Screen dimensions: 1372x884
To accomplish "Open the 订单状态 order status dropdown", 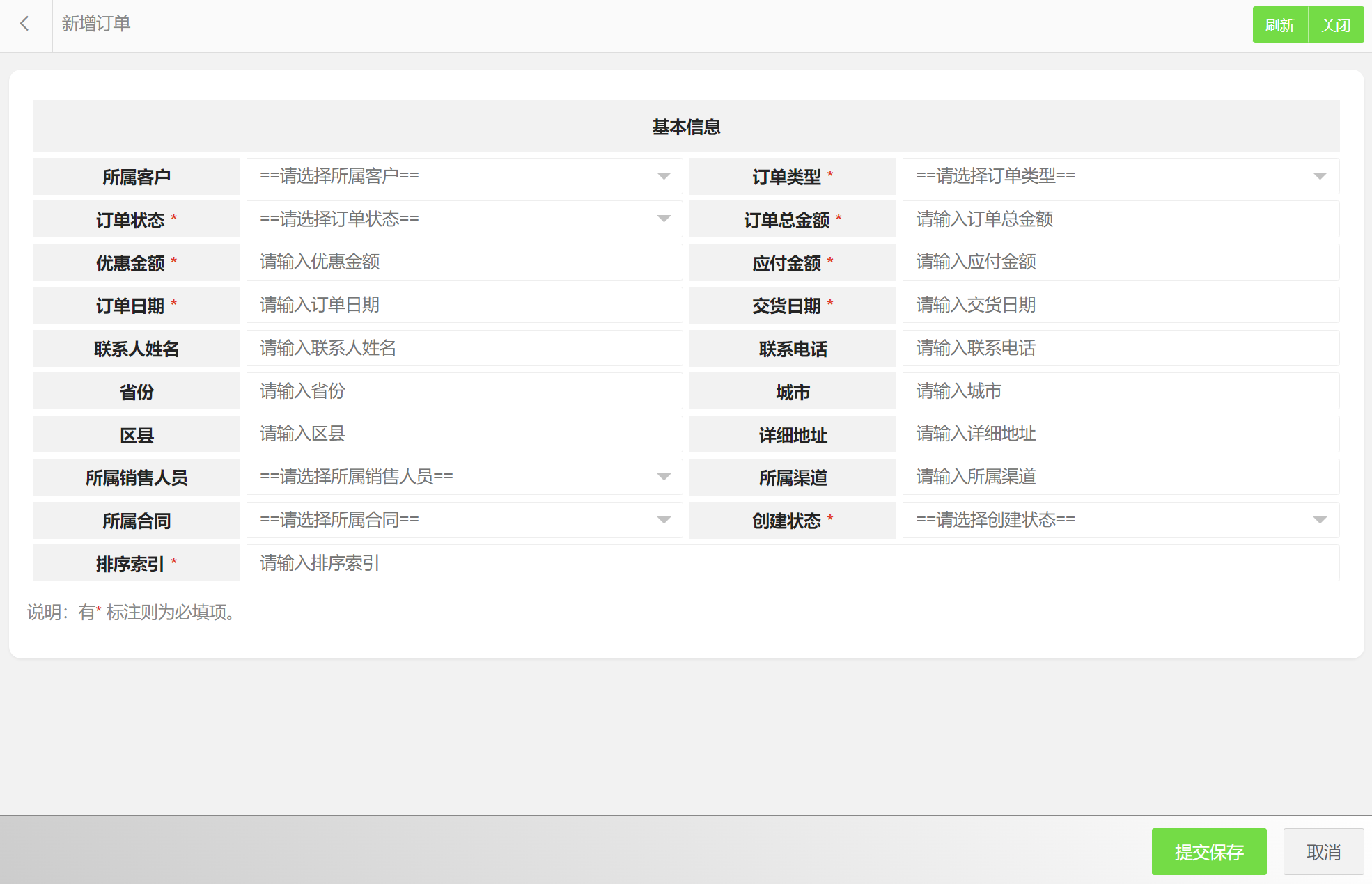I will 464,219.
